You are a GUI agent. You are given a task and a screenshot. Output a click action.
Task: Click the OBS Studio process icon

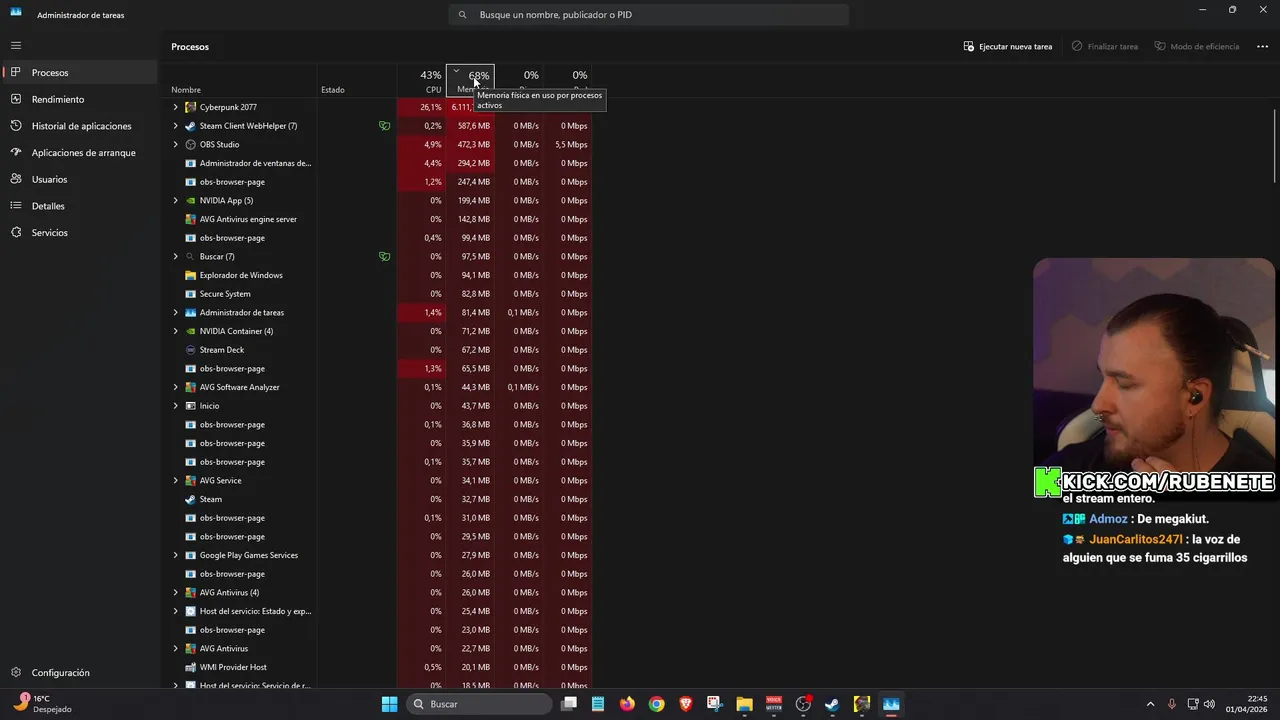point(191,144)
